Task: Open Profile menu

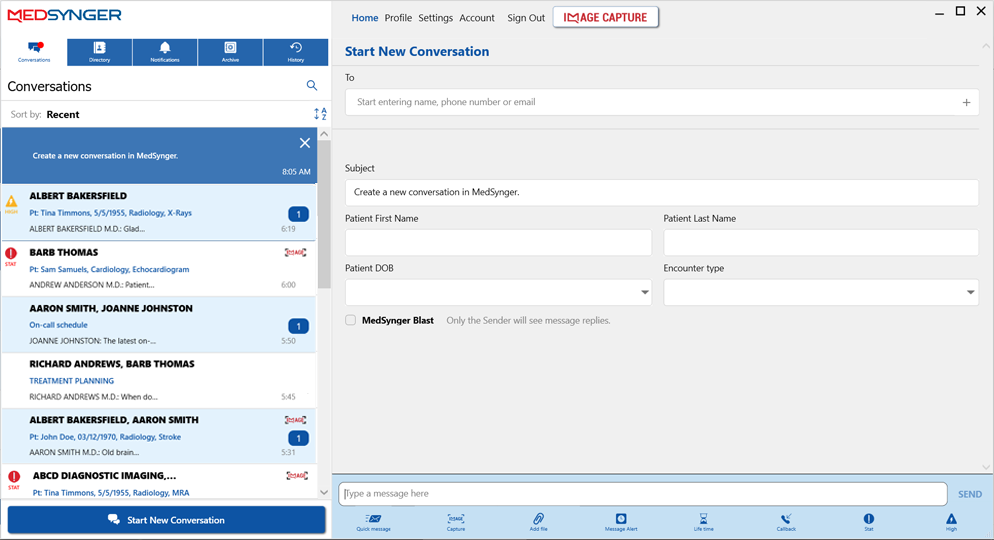Action: coord(398,18)
